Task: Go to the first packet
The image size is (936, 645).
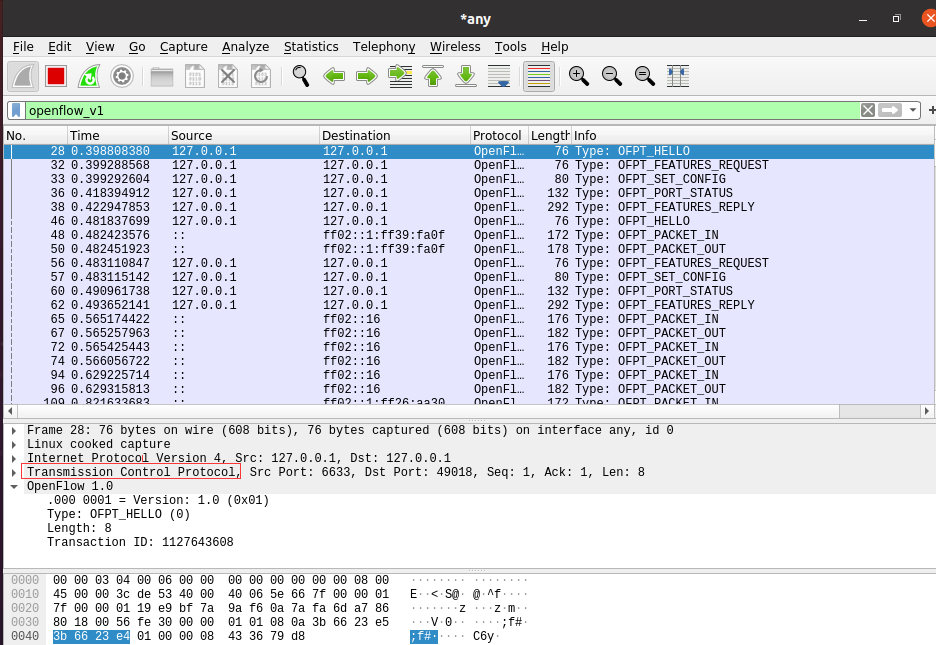Action: tap(433, 76)
